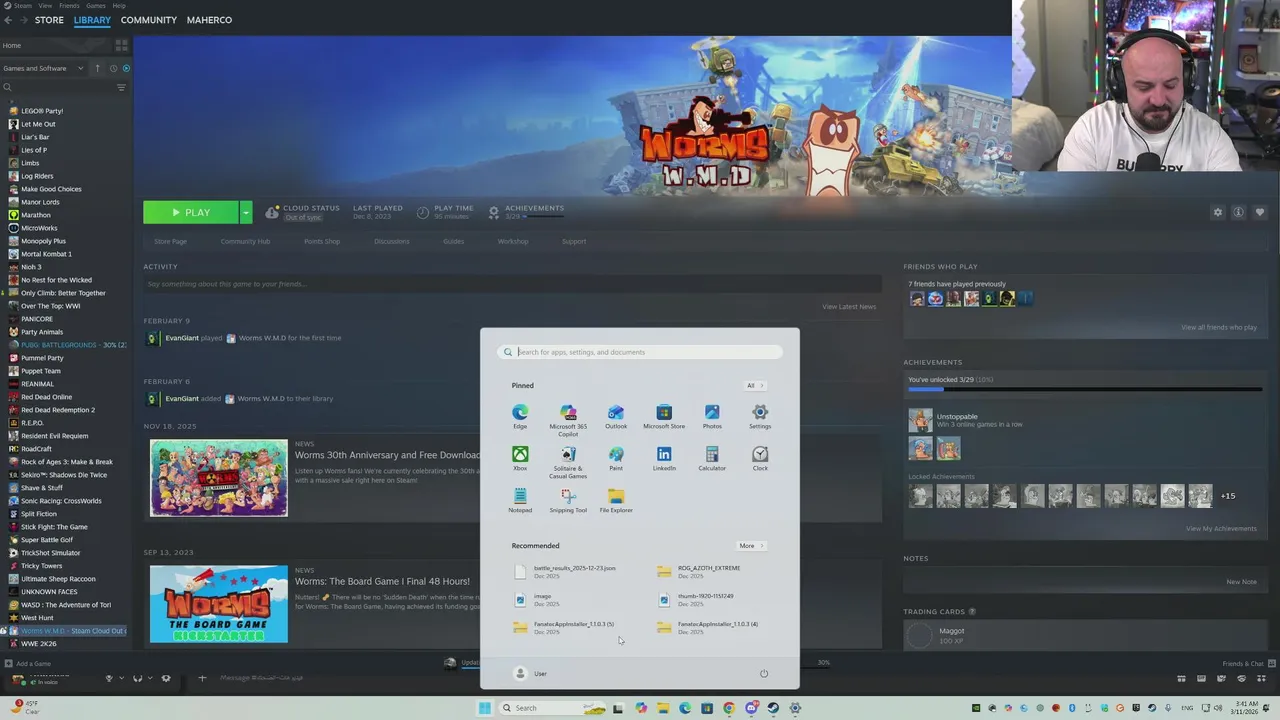Open Discord from the taskbar
The width and height of the screenshot is (1280, 720).
(x=751, y=708)
